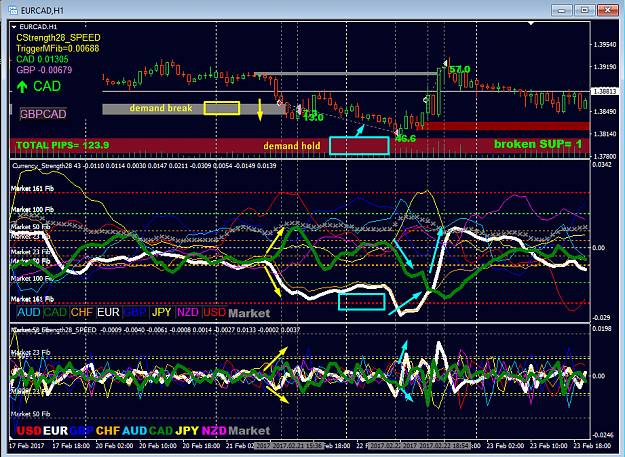The image size is (625, 457).
Task: Click the 57.0 pips label on chart
Action: click(x=460, y=70)
